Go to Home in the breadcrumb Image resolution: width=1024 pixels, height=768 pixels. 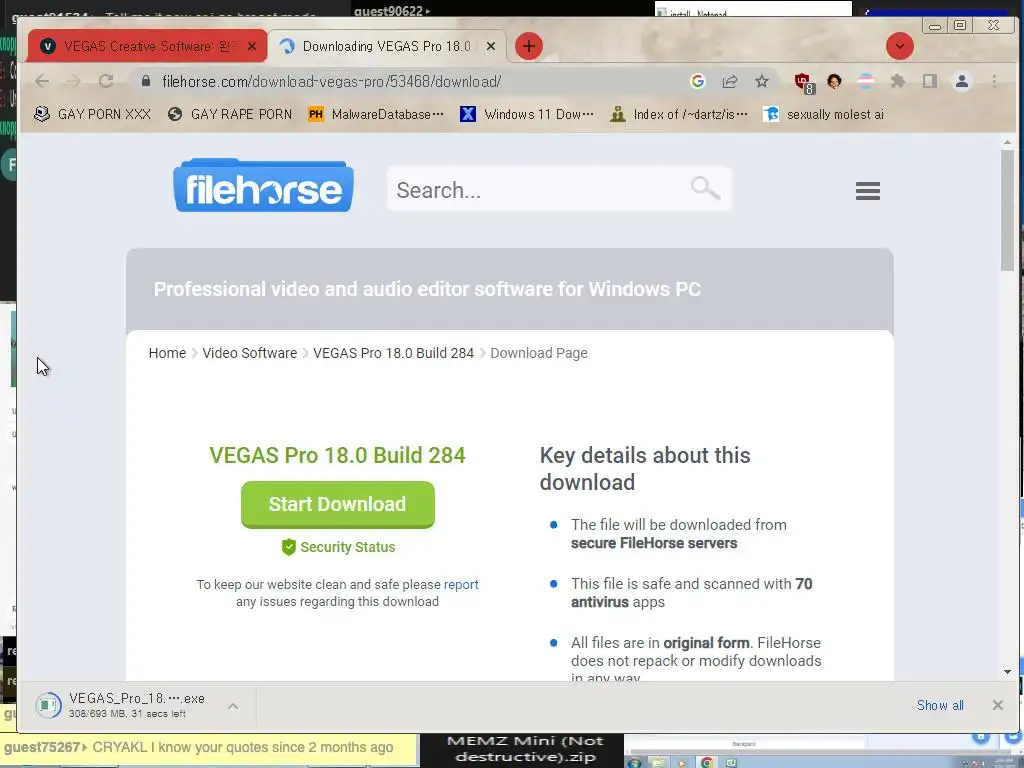[167, 353]
